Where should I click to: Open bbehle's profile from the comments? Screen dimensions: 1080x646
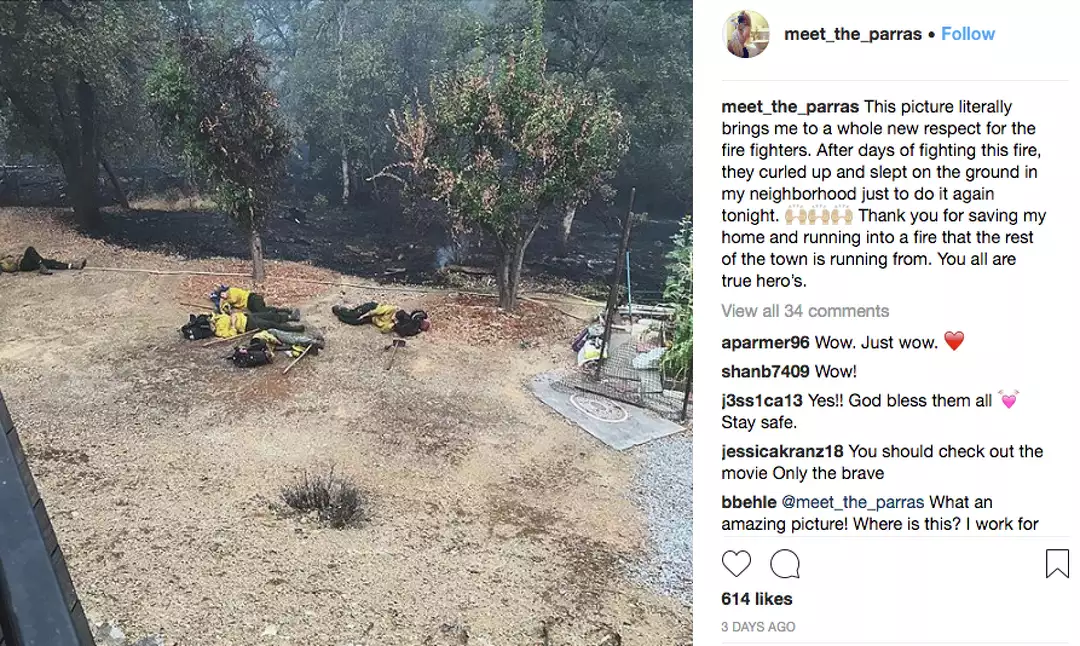pos(749,502)
